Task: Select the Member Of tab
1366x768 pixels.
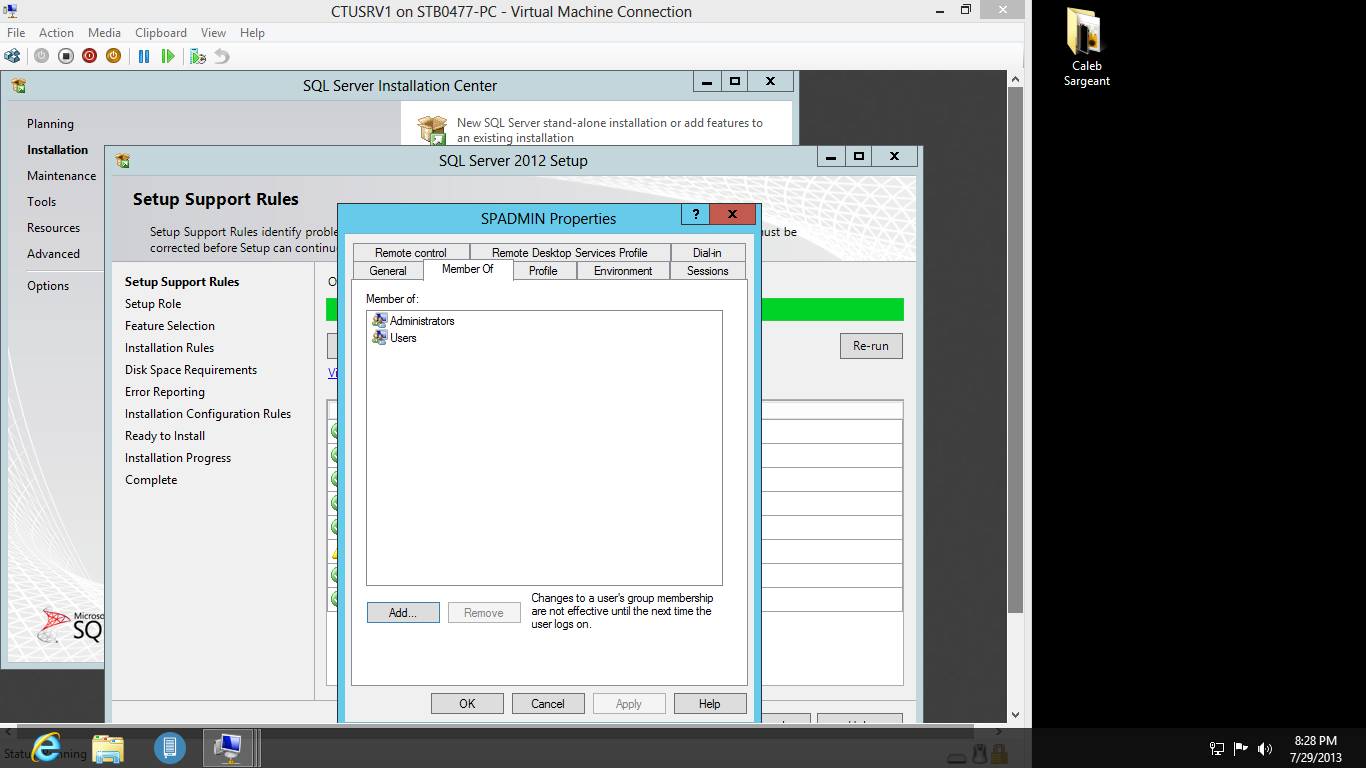Action: tap(468, 269)
